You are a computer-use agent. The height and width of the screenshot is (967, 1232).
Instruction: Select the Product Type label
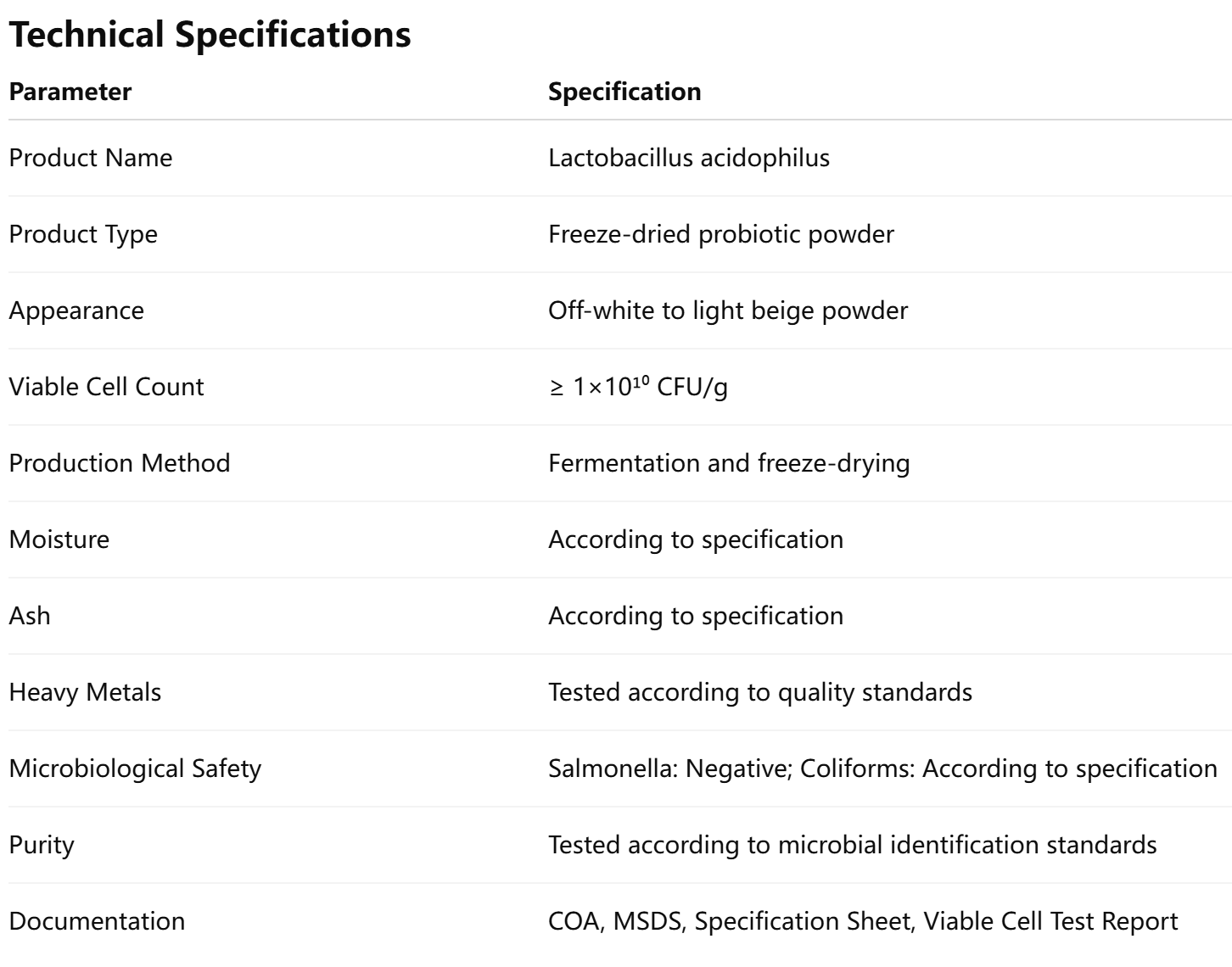[83, 234]
